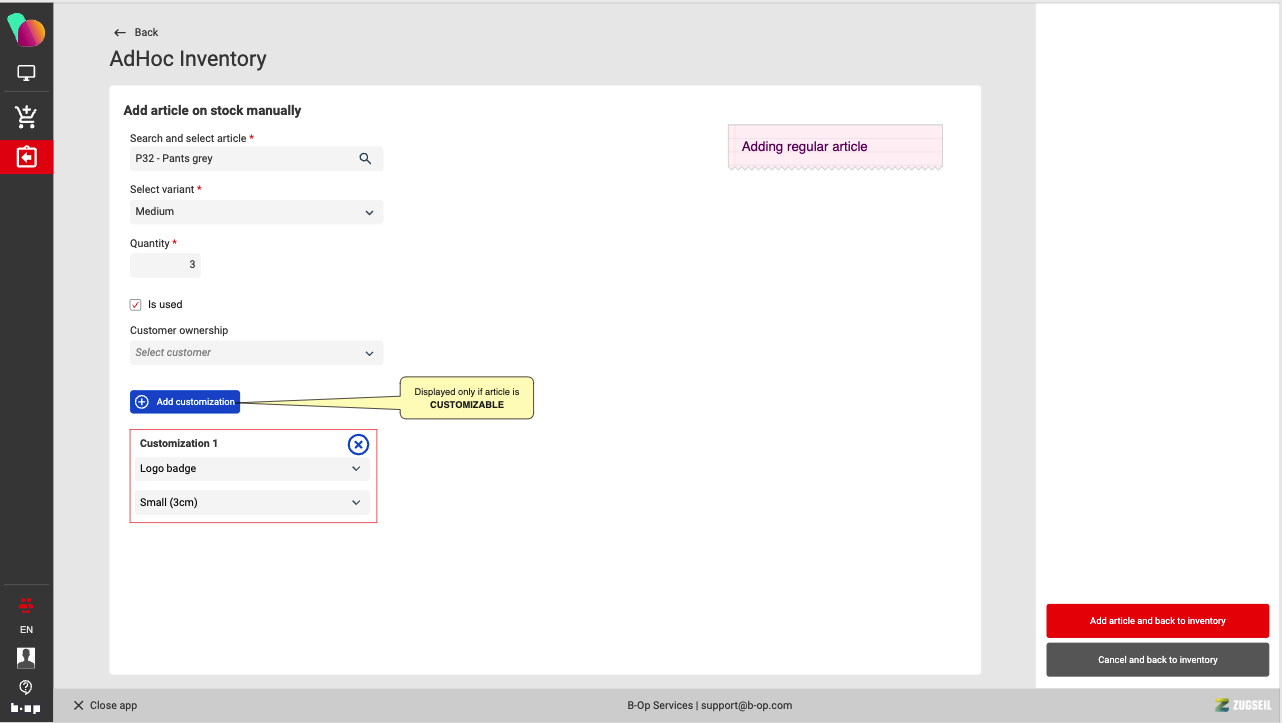The width and height of the screenshot is (1282, 723).
Task: Uncheck the 'Is used' checkbox
Action: (x=136, y=305)
